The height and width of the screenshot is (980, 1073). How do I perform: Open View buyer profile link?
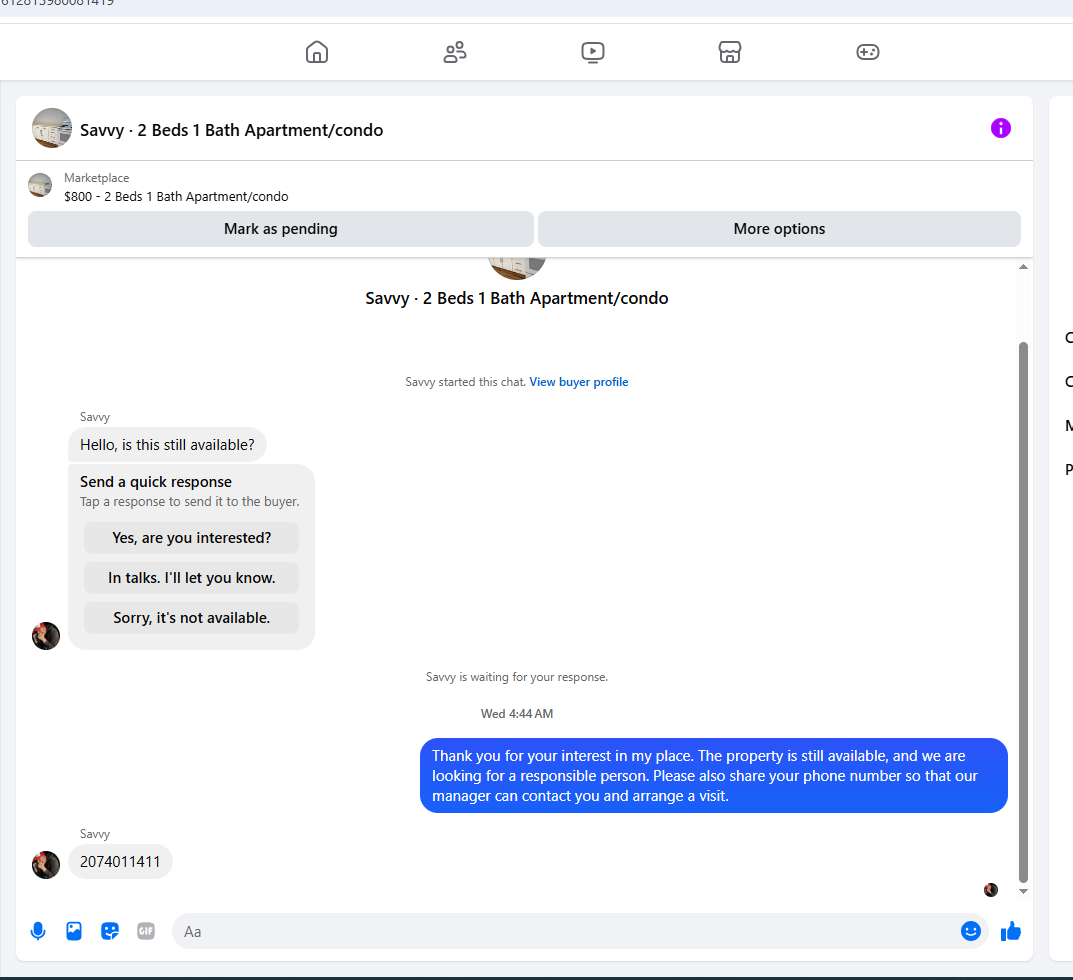click(579, 382)
